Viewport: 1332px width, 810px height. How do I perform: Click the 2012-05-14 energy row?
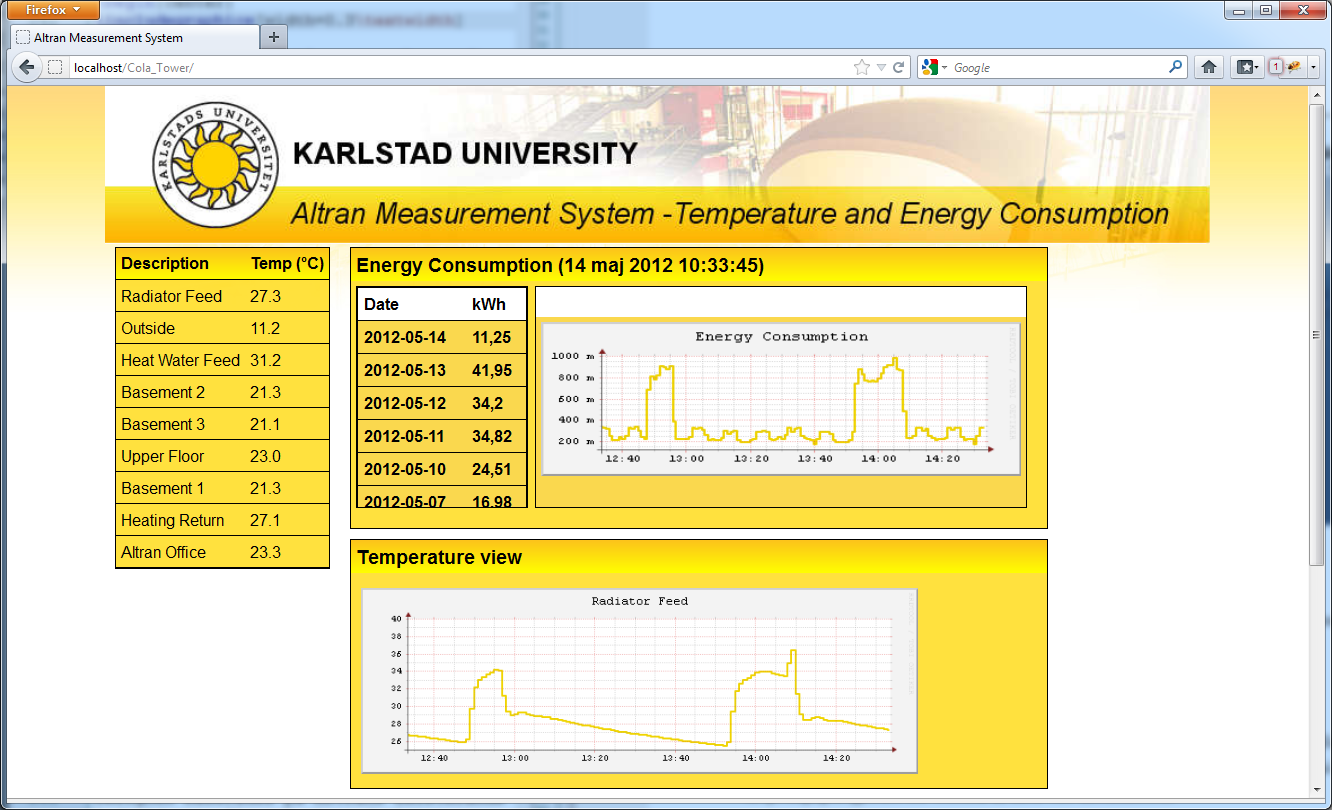pos(442,337)
